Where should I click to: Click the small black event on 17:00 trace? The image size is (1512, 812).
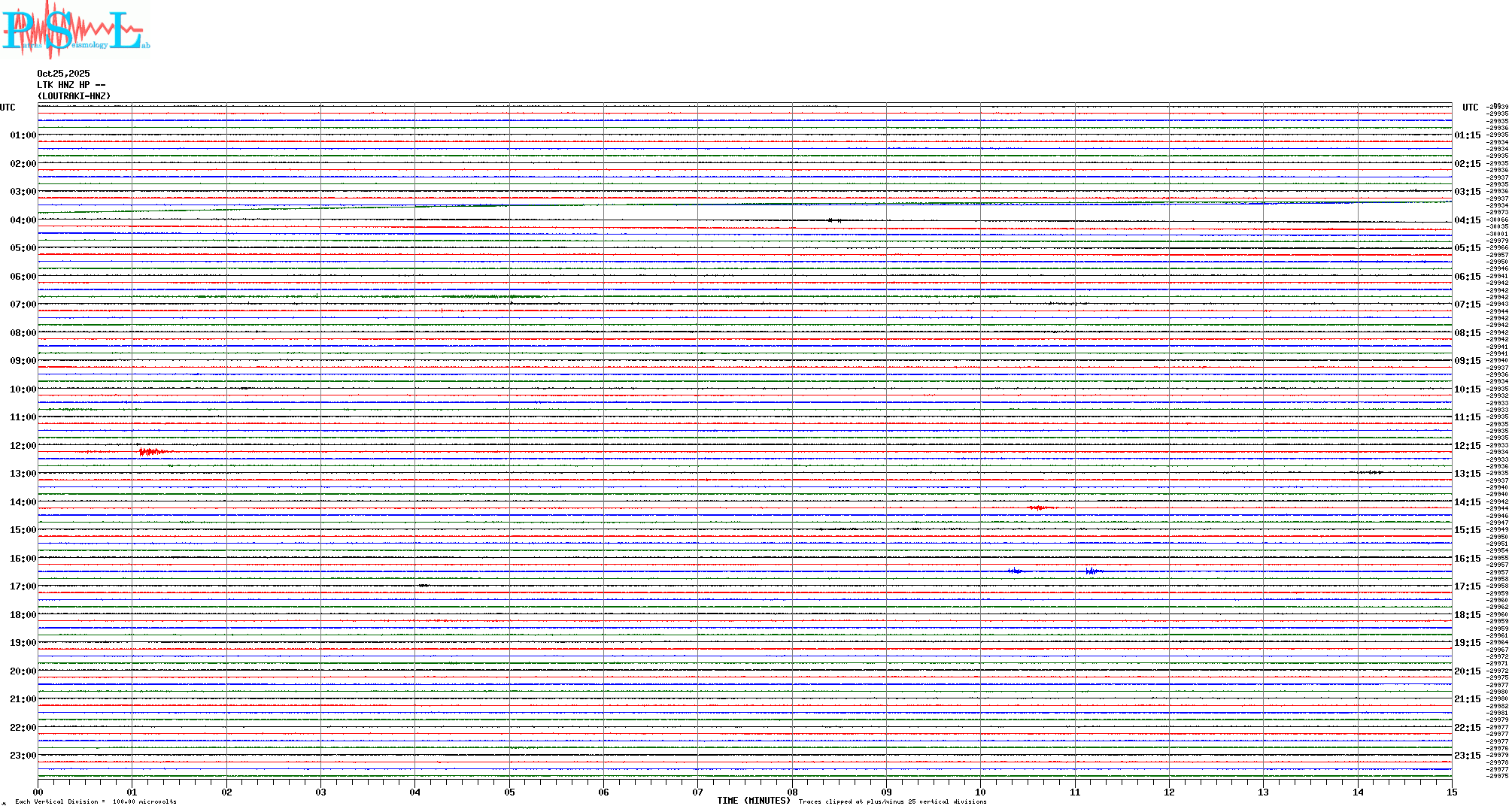point(424,585)
